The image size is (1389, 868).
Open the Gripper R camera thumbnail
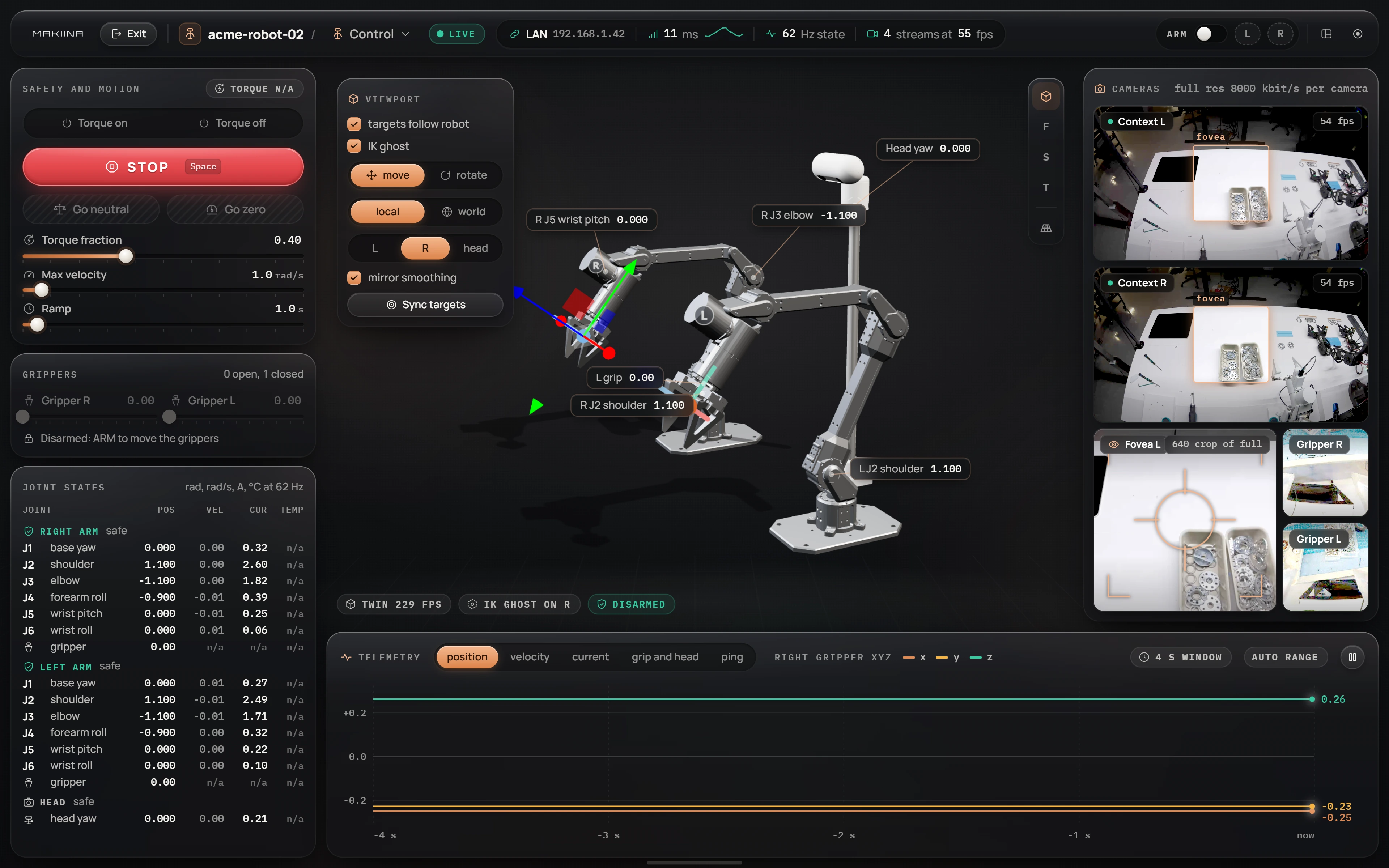pos(1325,472)
